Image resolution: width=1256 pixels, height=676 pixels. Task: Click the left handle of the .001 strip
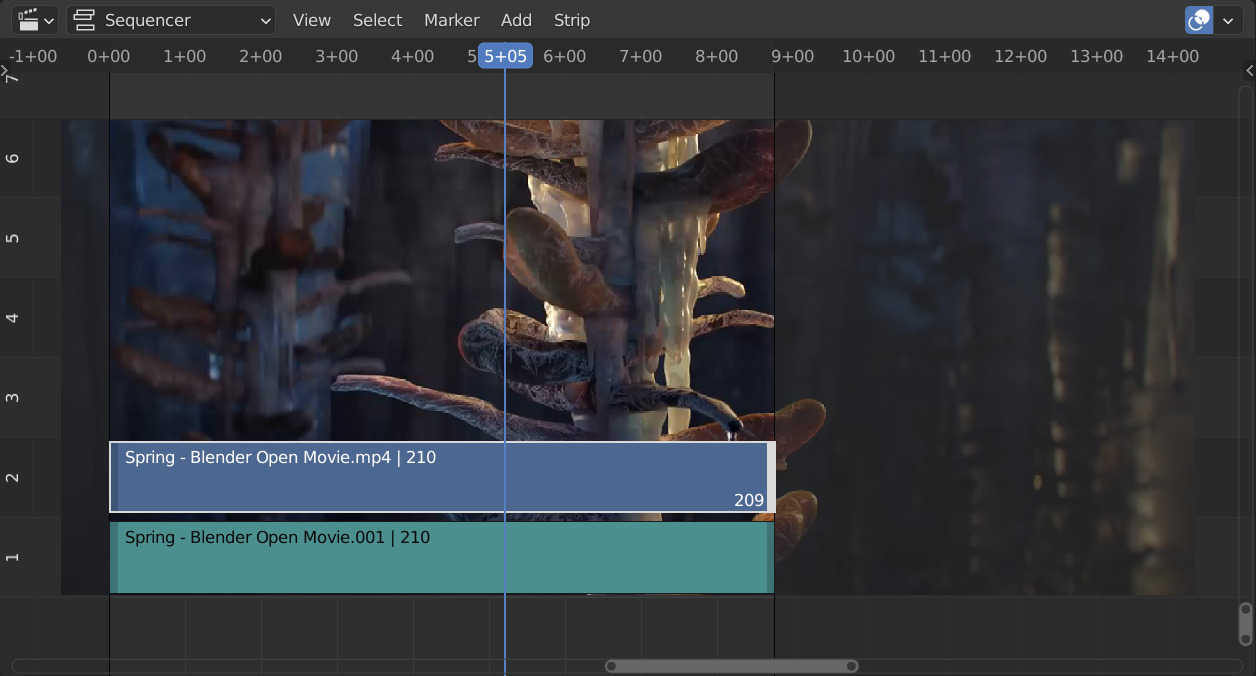[x=114, y=557]
